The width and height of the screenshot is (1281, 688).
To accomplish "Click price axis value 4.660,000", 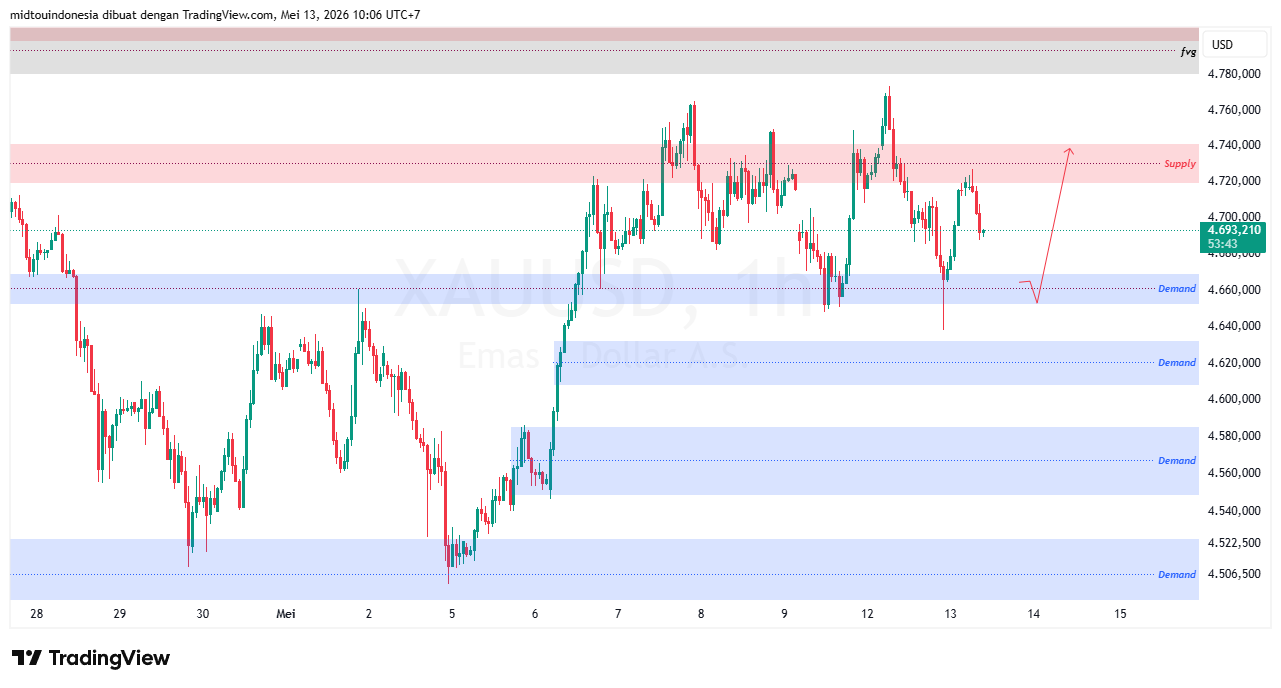I will tap(1234, 290).
